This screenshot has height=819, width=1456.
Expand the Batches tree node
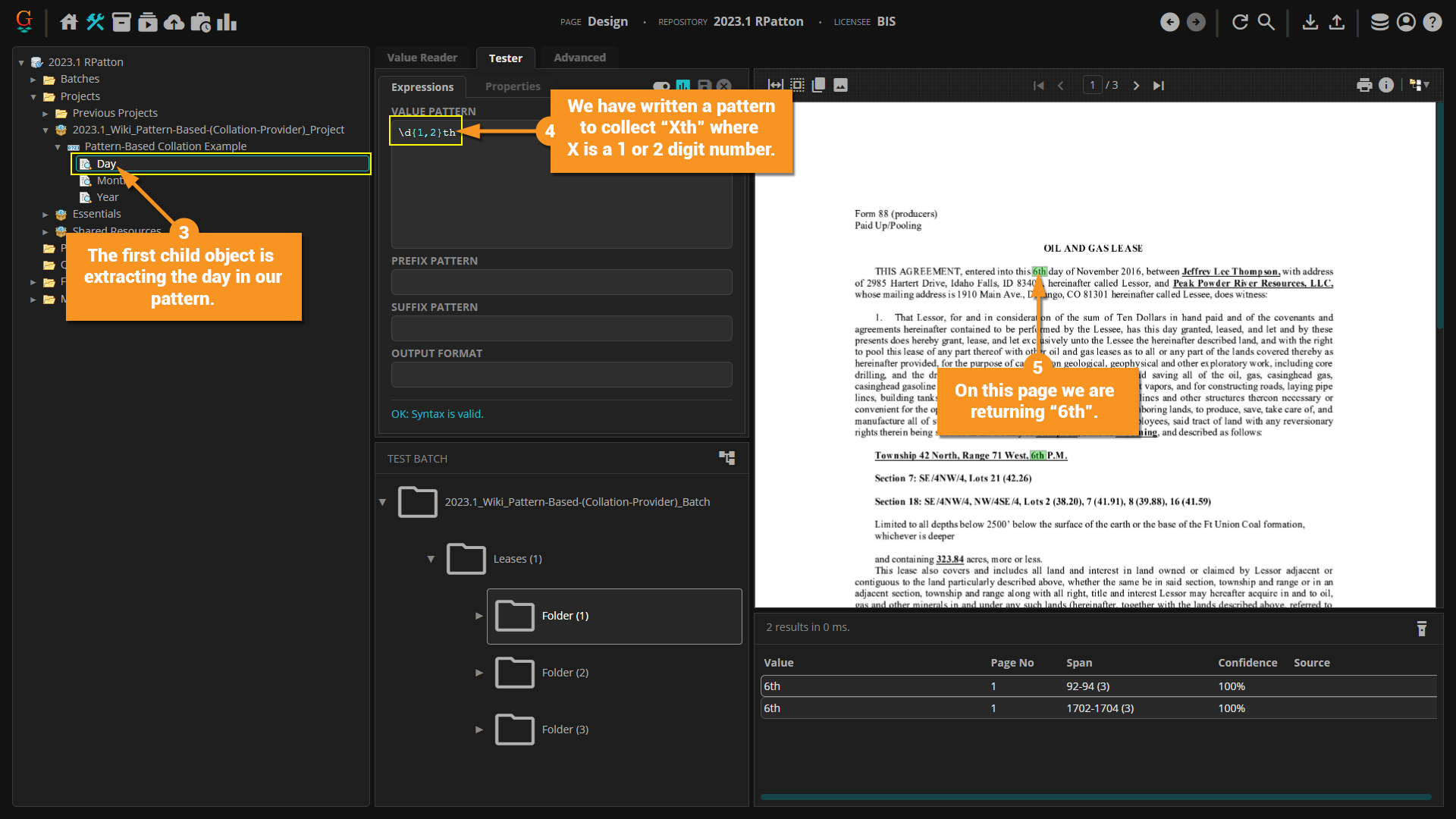point(33,80)
